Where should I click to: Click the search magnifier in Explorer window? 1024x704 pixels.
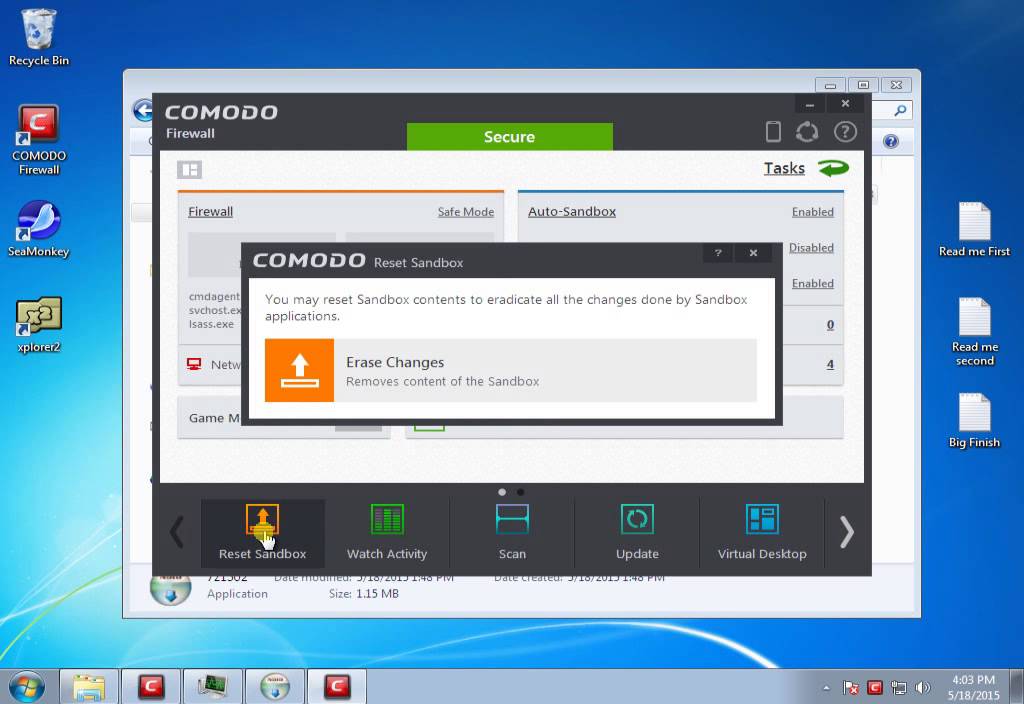900,110
